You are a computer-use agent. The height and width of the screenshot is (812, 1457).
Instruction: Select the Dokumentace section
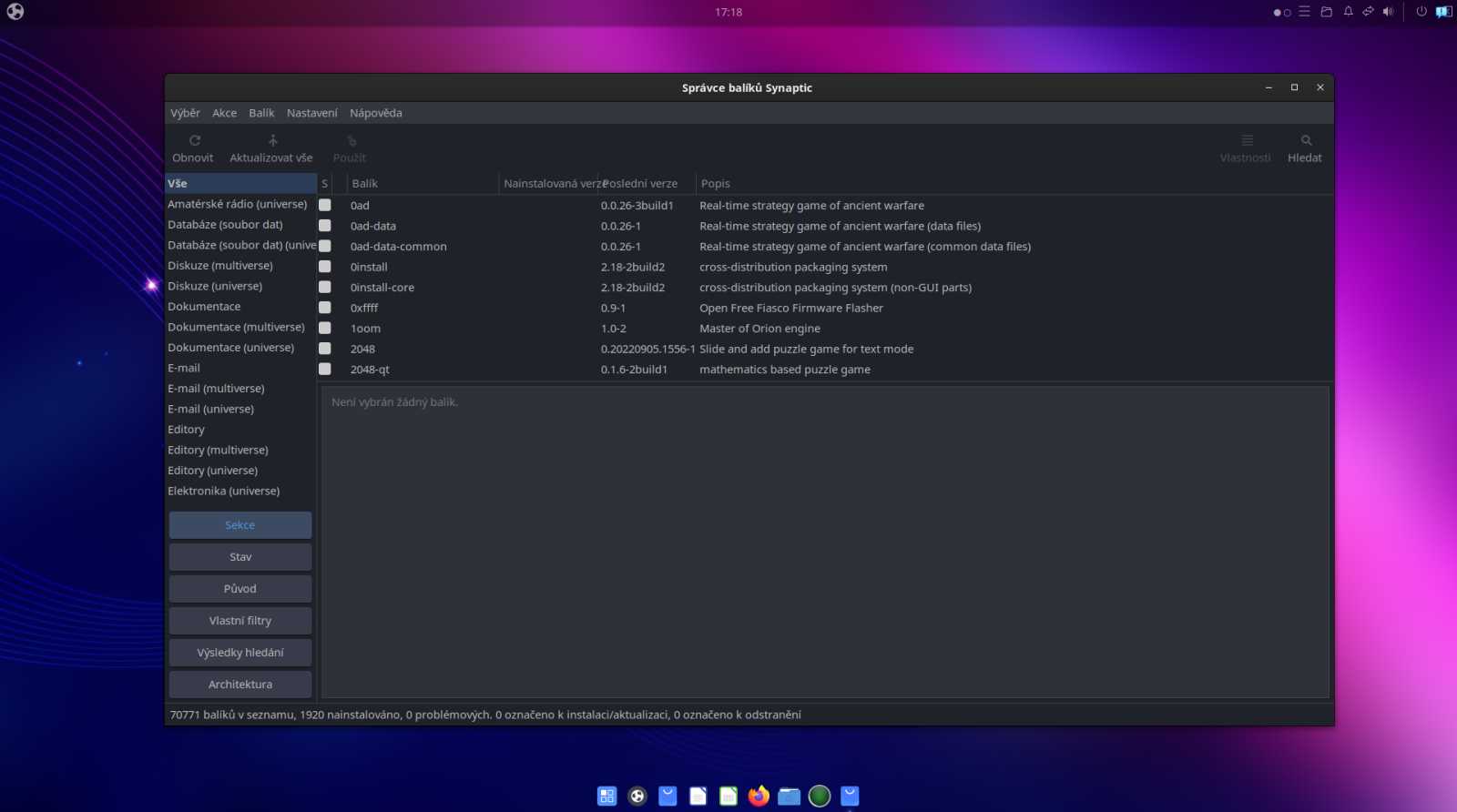240,307
